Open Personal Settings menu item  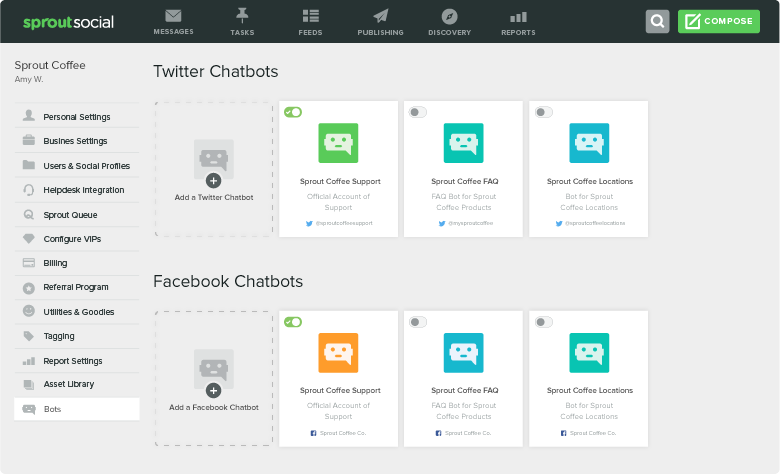tap(77, 116)
